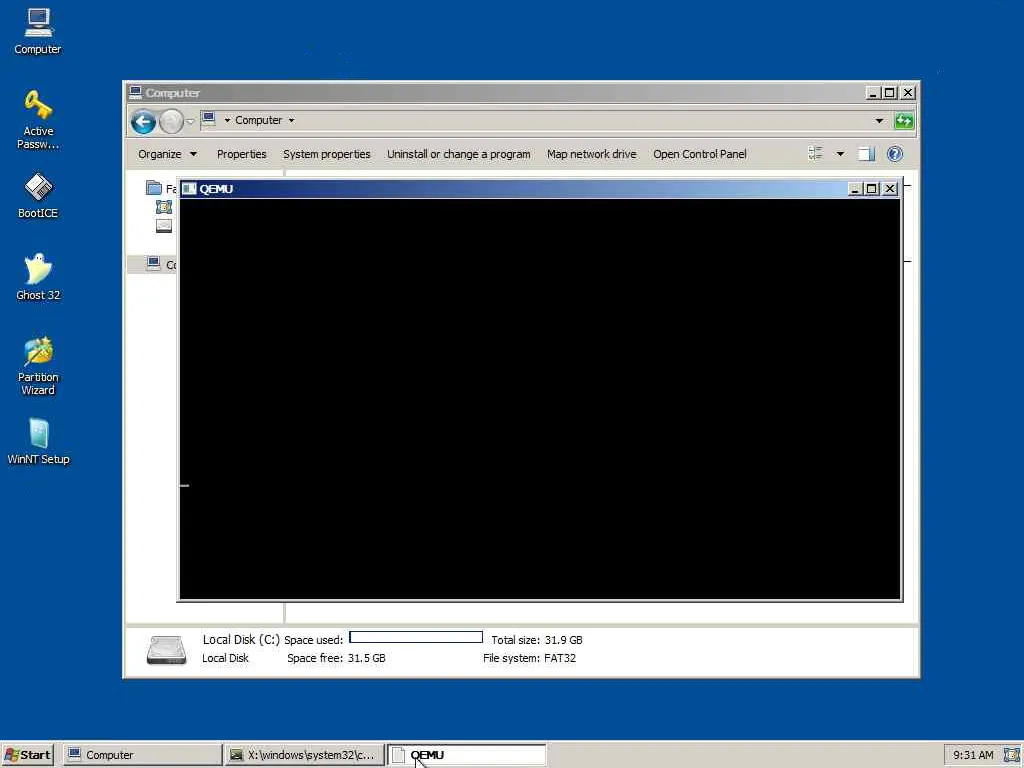Switch to the Computer taskbar button

[x=142, y=755]
